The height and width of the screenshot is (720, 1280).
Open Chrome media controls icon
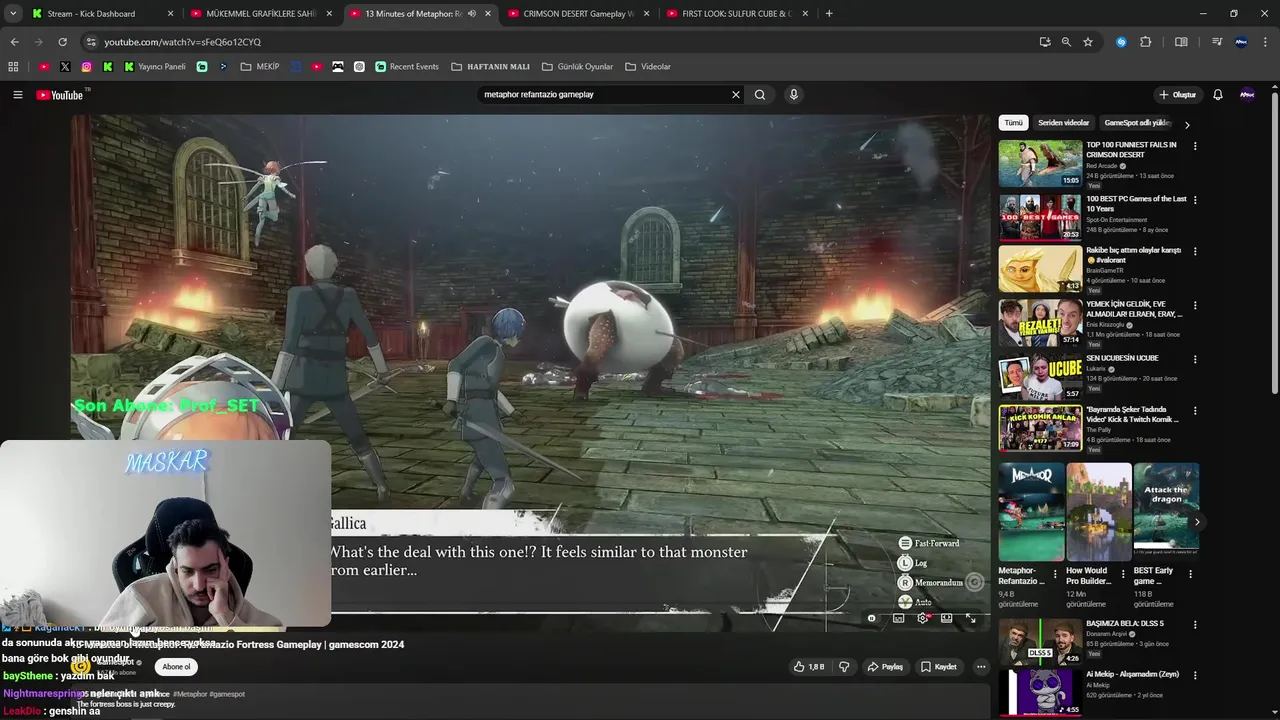point(1217,42)
